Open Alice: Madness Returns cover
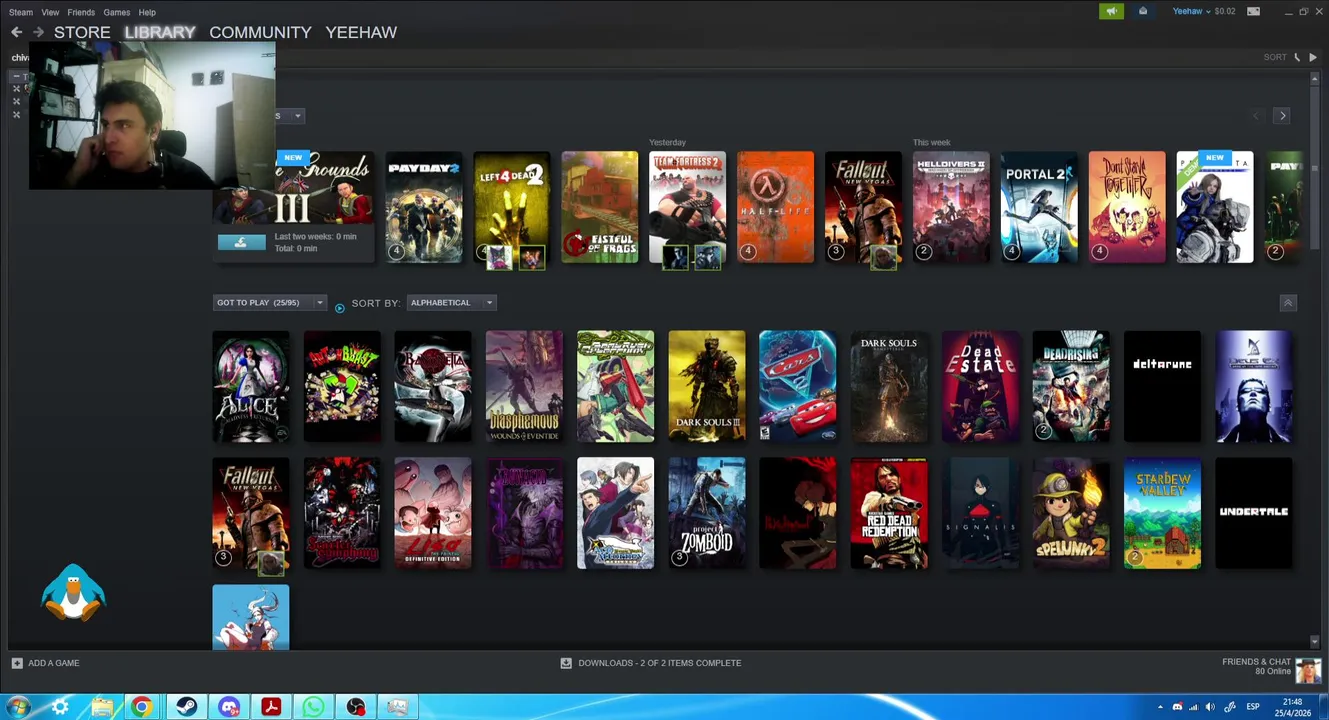 (251, 386)
